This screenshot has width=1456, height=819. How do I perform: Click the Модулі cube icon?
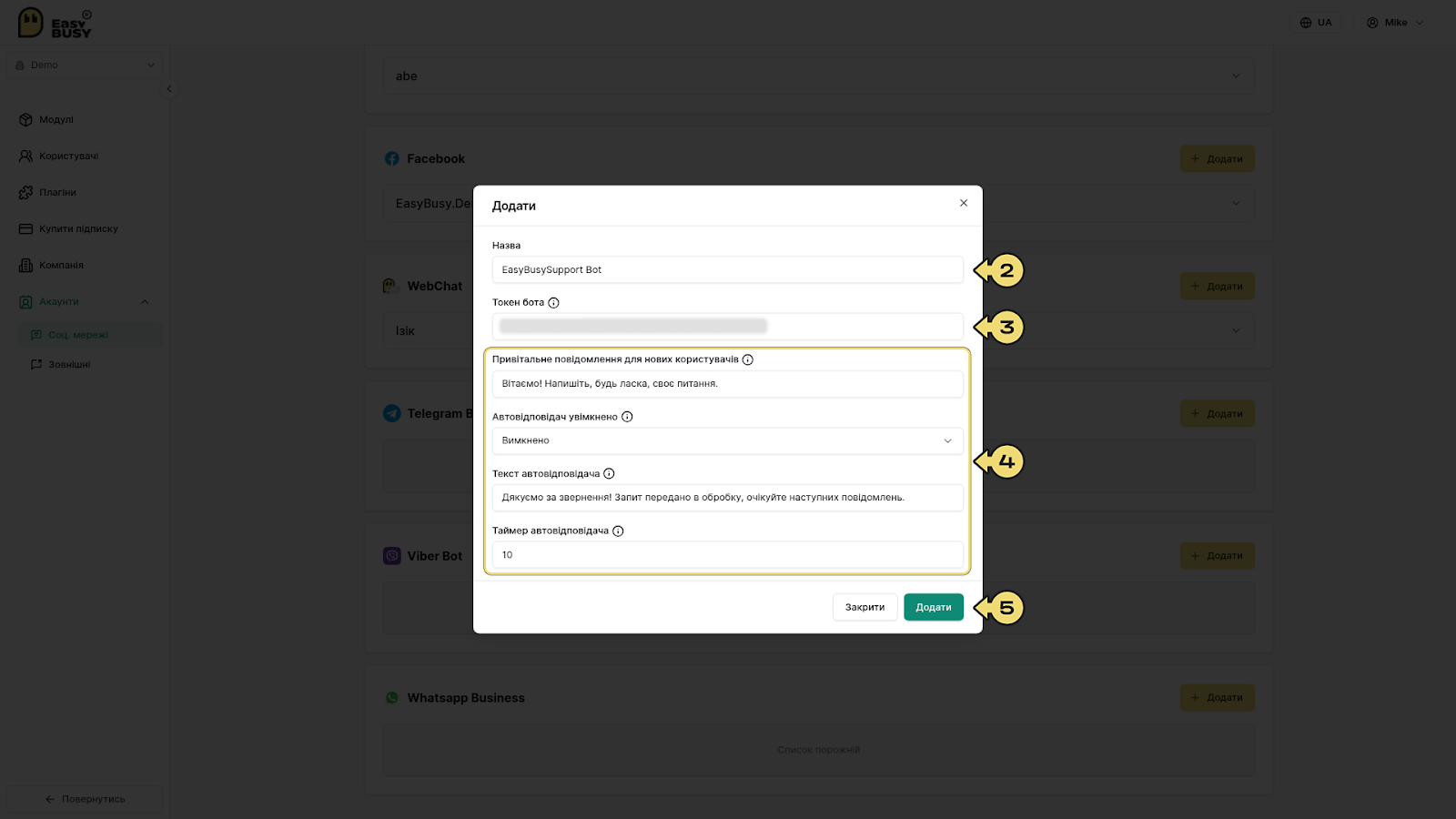(25, 119)
